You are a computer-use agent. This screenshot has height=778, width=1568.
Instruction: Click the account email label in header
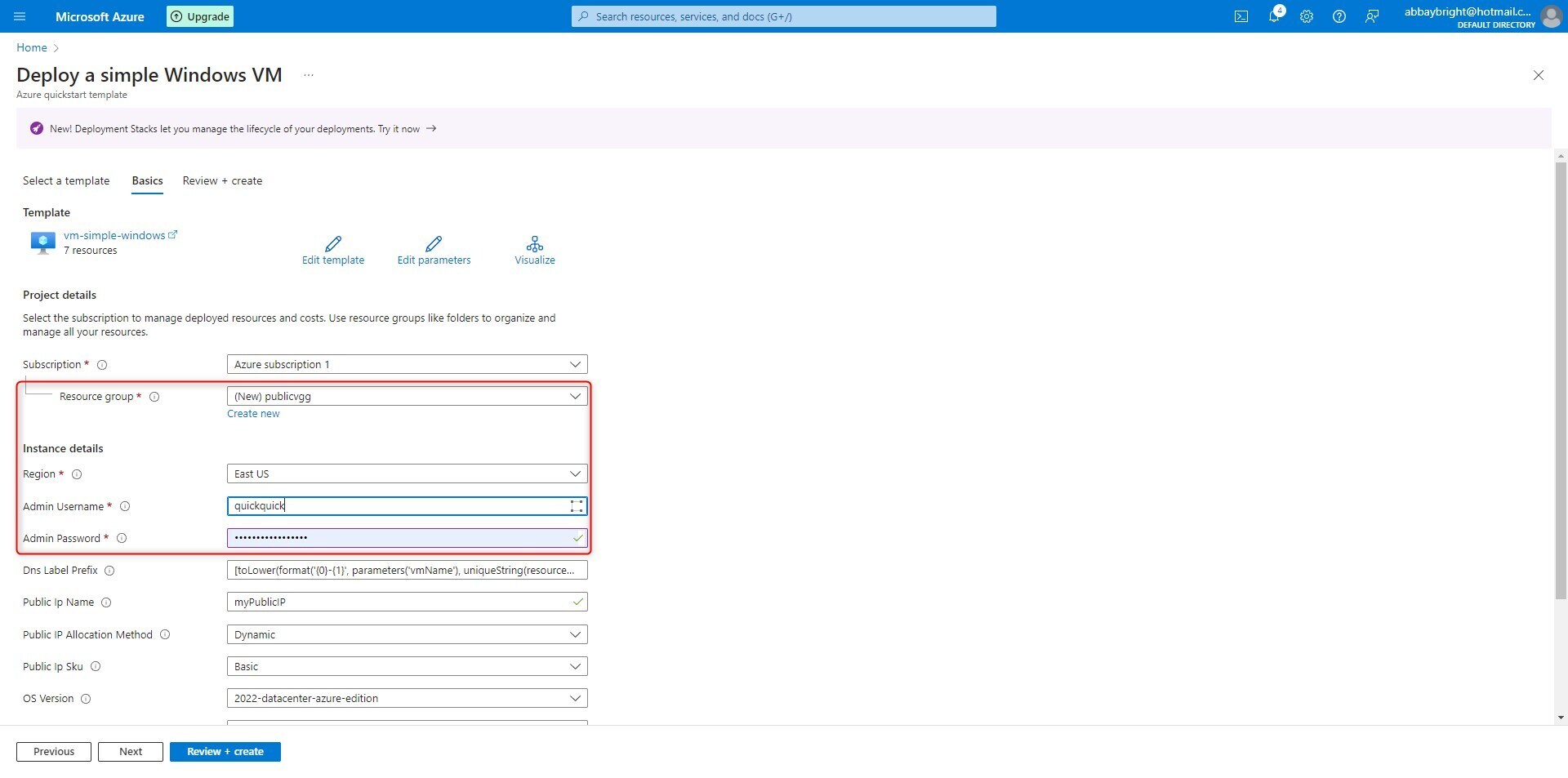coord(1468,11)
